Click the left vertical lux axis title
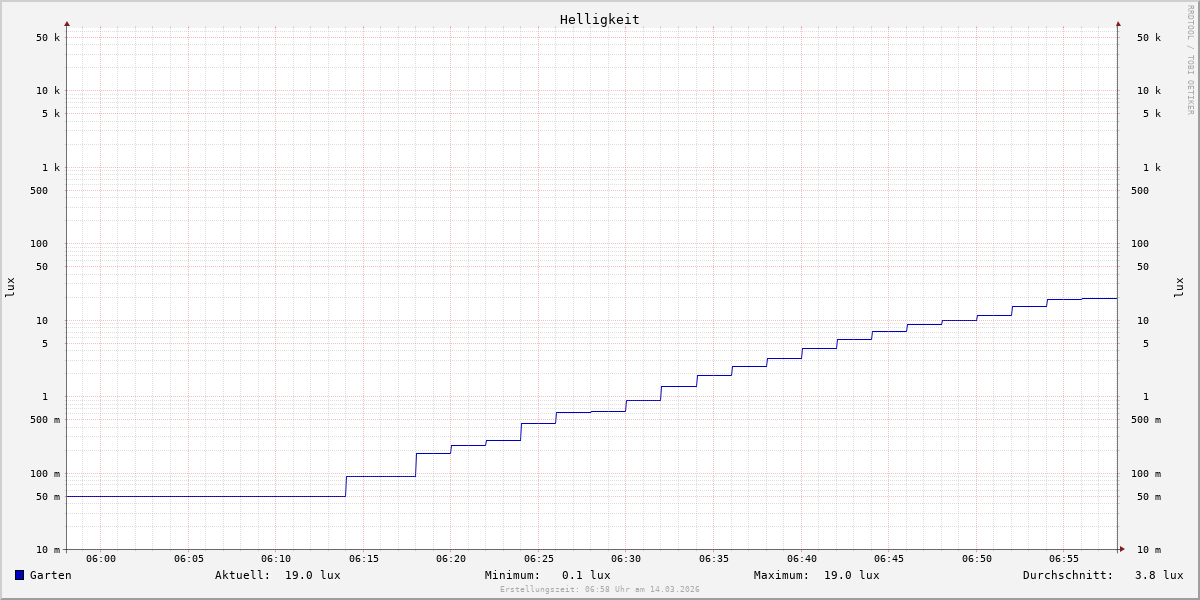 click(x=10, y=287)
